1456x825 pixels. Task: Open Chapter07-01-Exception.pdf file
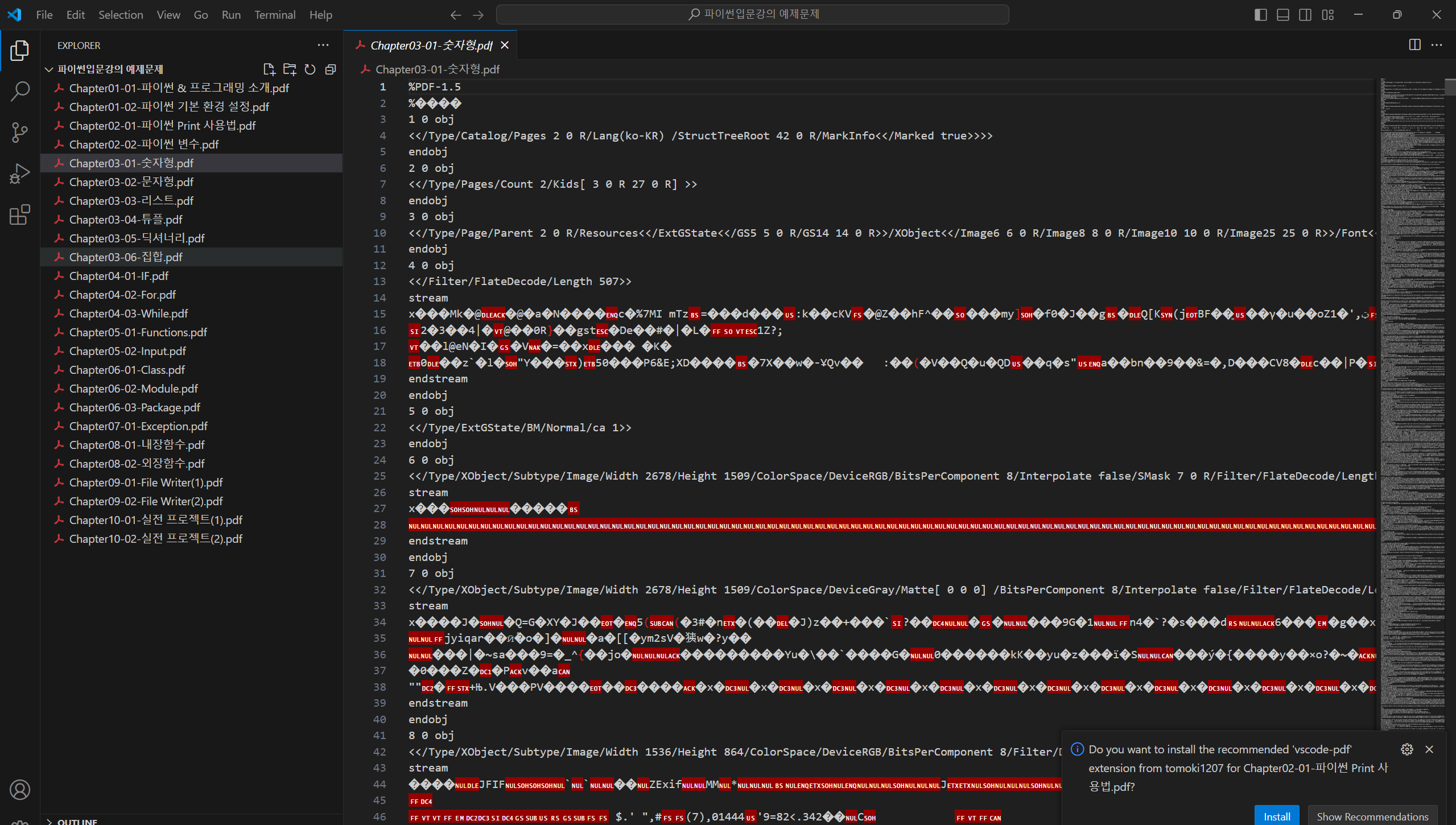[x=192, y=426]
